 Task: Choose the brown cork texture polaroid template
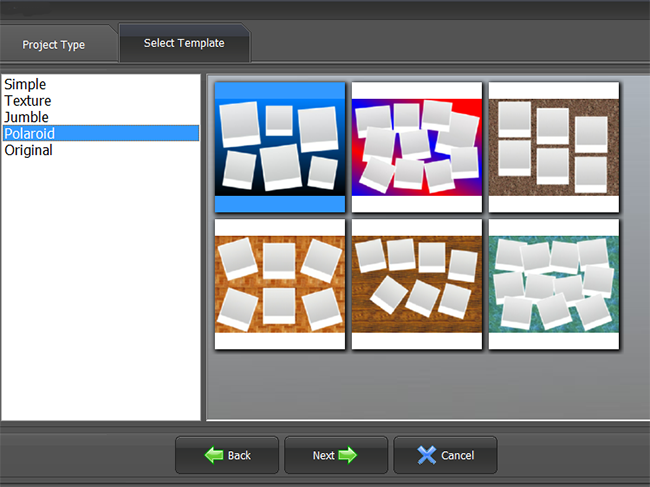pyautogui.click(x=554, y=147)
